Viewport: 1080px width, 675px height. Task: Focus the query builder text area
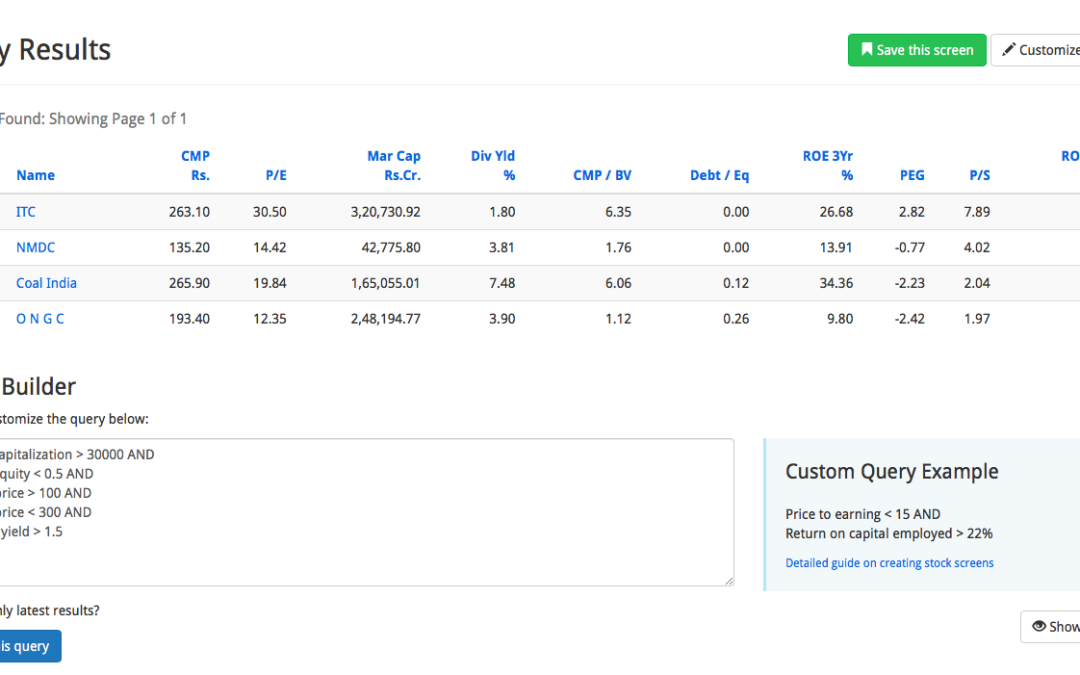click(365, 512)
